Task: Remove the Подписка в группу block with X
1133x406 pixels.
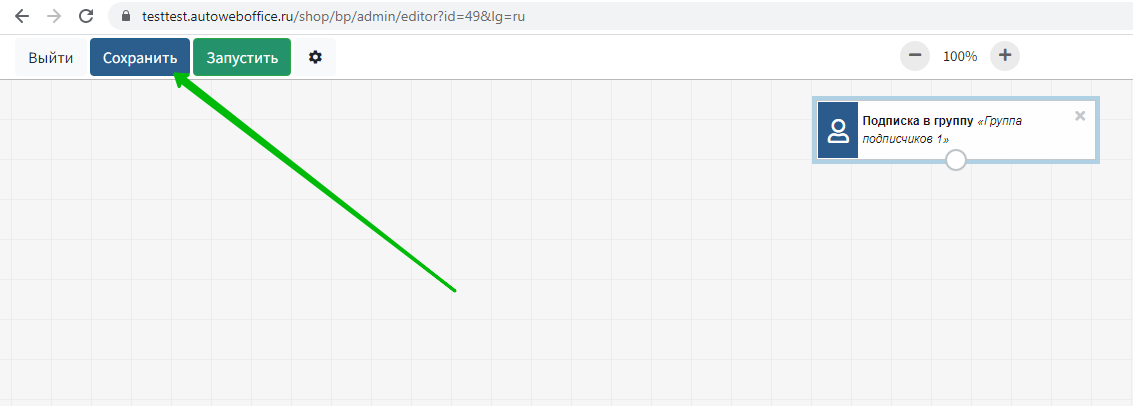Action: pos(1080,116)
